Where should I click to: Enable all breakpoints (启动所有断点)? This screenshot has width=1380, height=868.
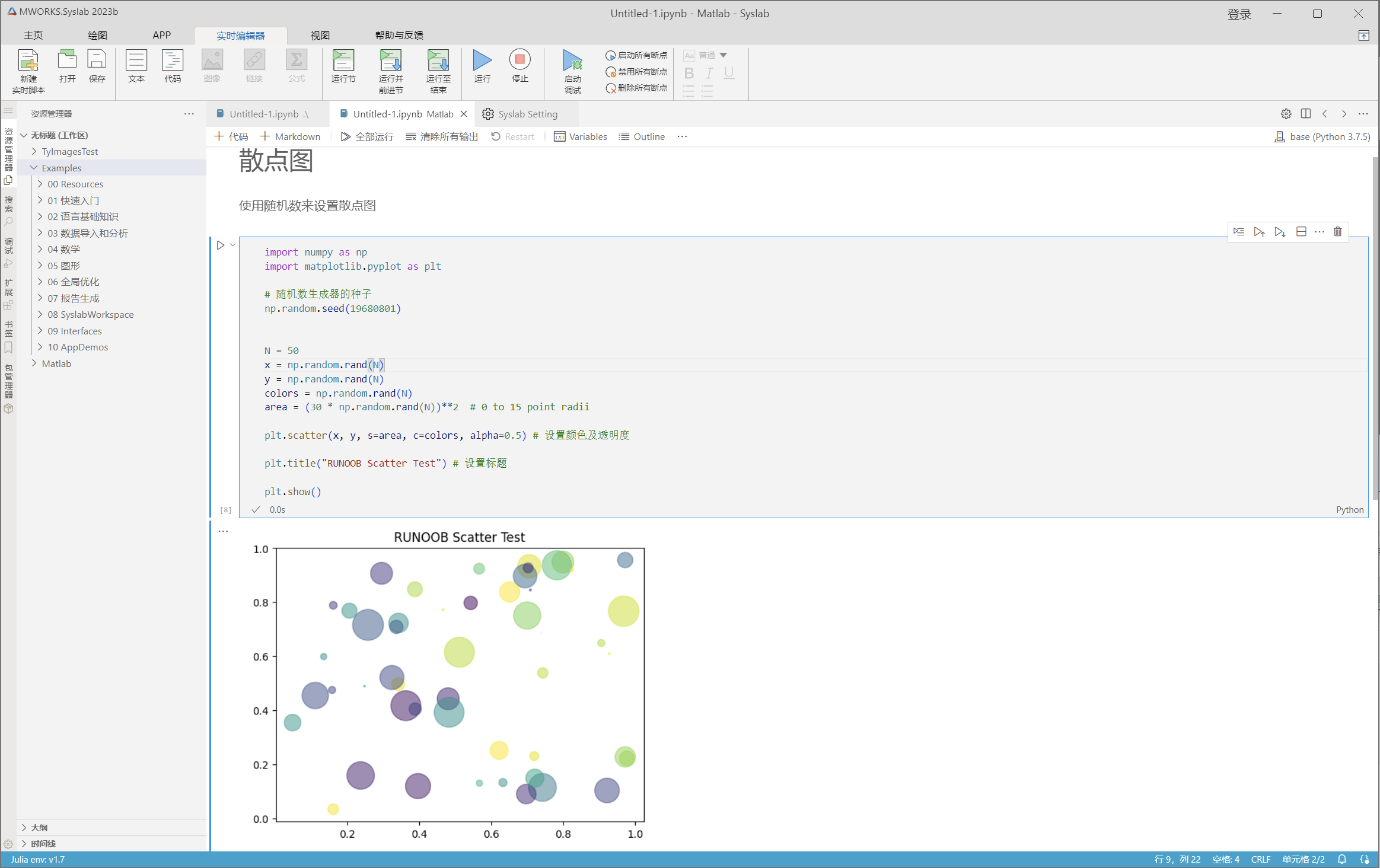(x=636, y=55)
